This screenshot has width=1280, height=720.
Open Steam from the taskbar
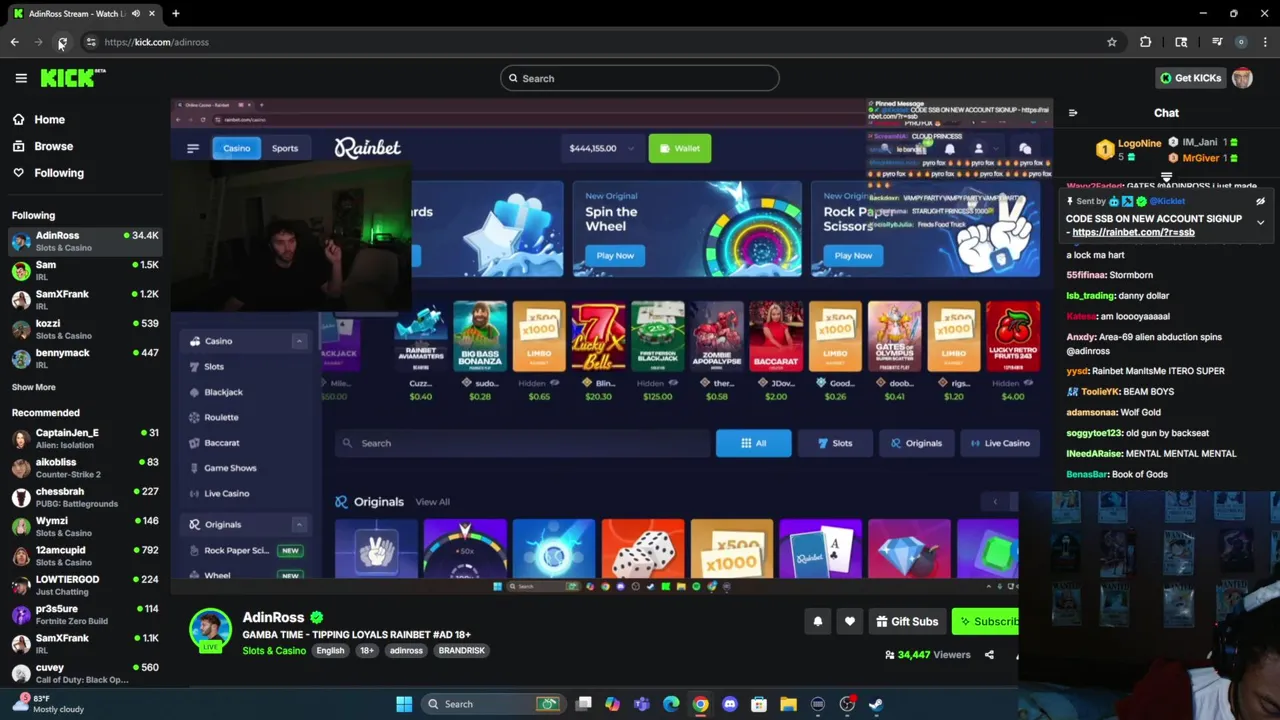click(876, 704)
